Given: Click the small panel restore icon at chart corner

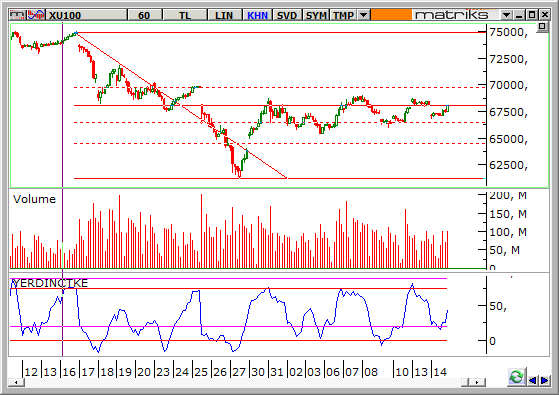Looking at the screenshot, I should tap(542, 26).
